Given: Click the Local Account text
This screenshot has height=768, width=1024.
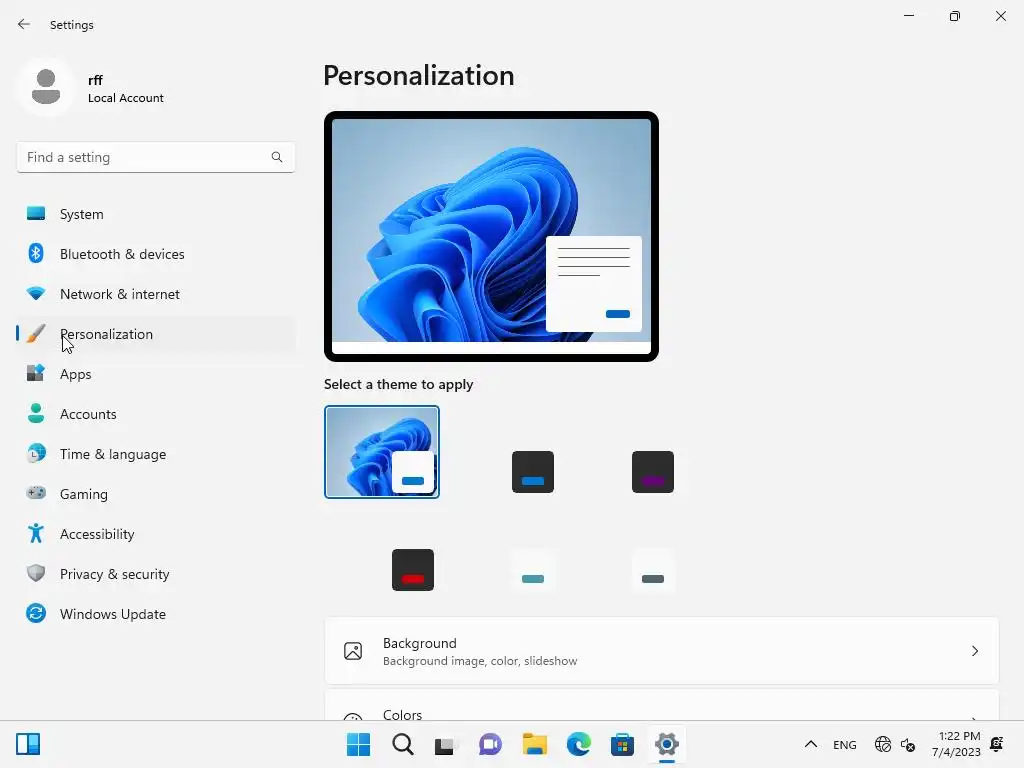Looking at the screenshot, I should [x=125, y=98].
